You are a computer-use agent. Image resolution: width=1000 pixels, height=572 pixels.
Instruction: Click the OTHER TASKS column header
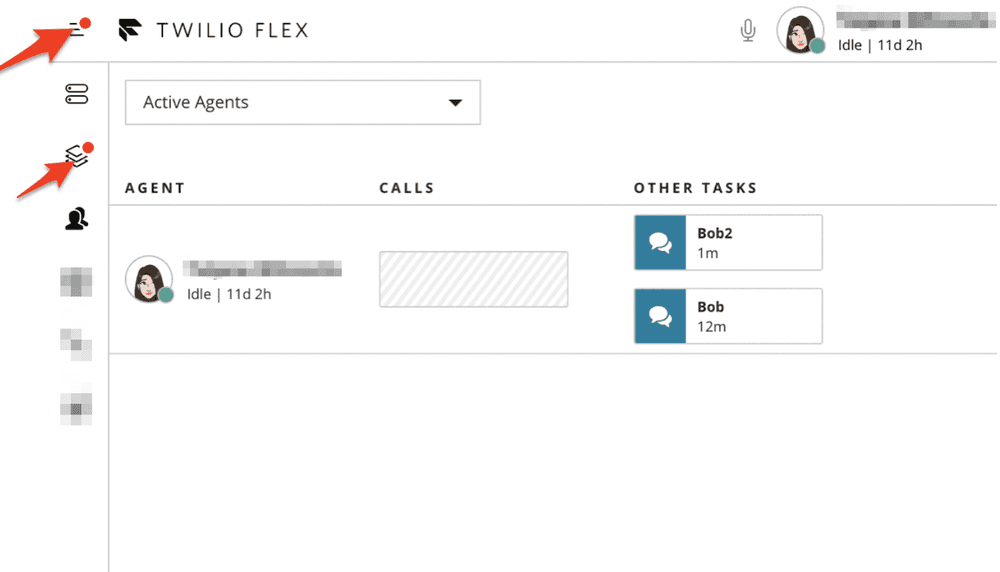click(x=695, y=188)
